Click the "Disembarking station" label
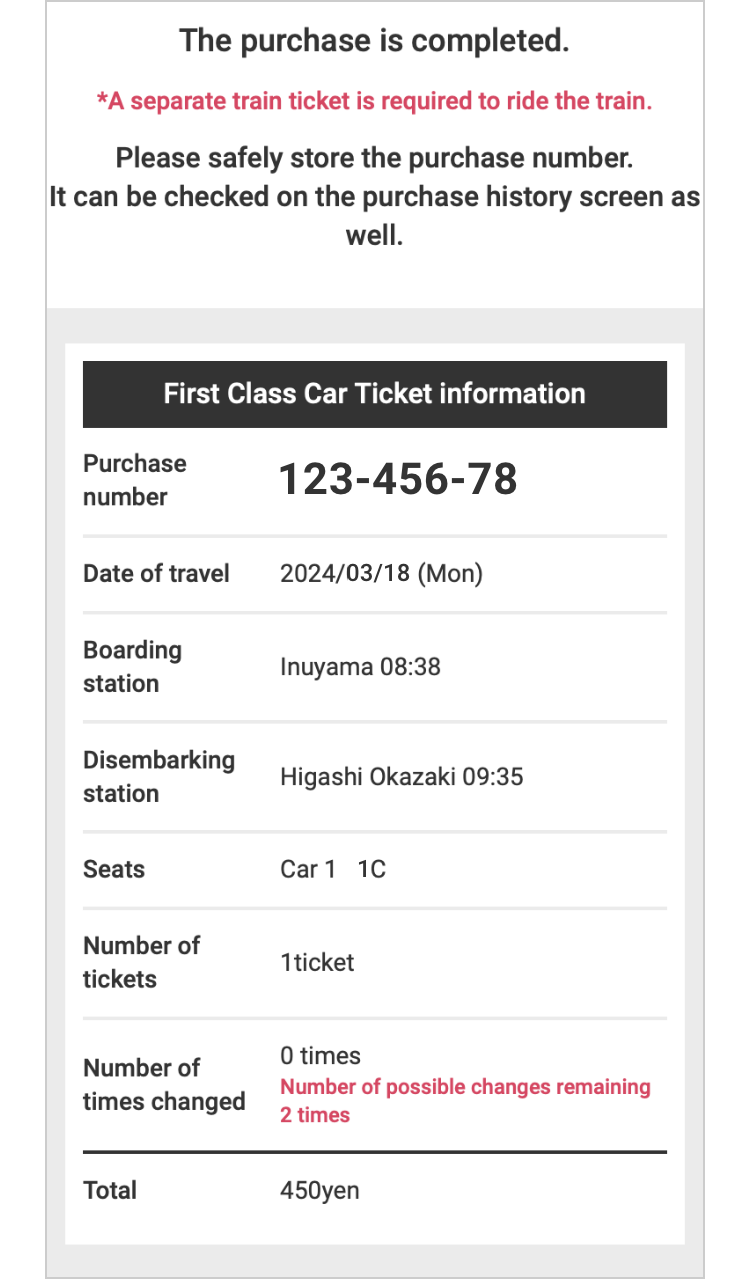The image size is (750, 1279). (x=158, y=776)
